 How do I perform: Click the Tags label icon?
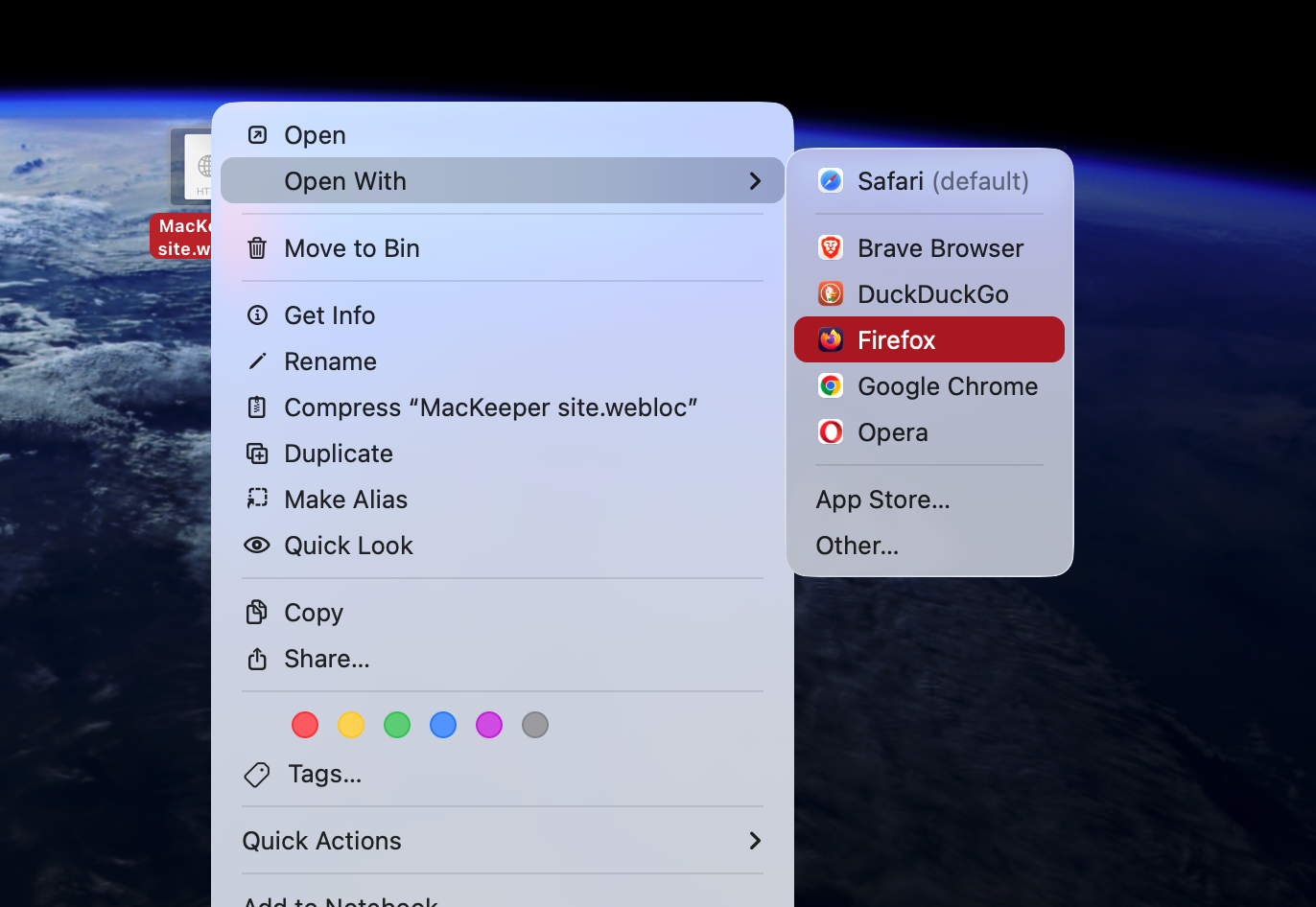pos(257,774)
